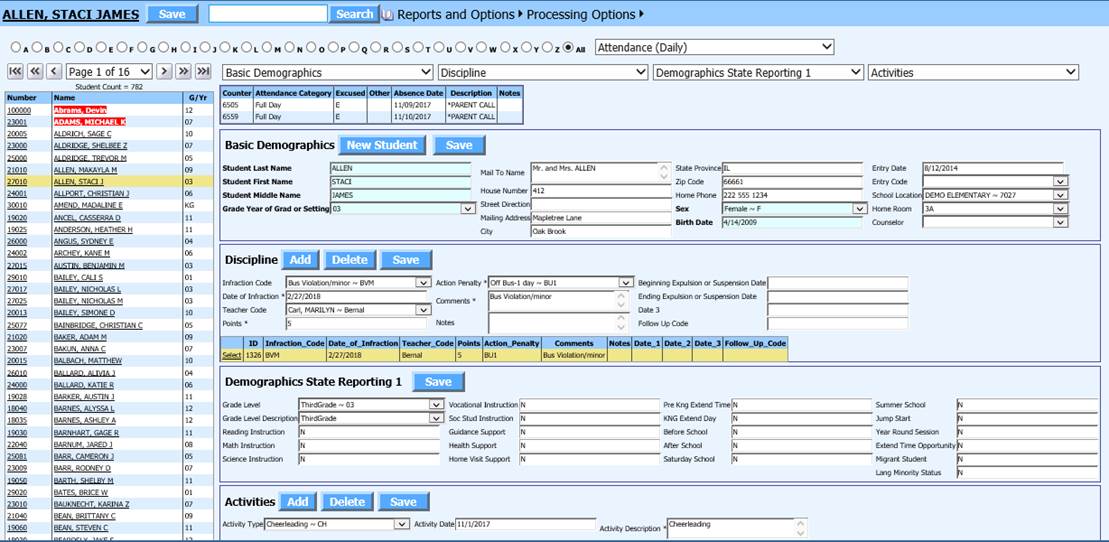Advance to next student list page

[x=164, y=71]
